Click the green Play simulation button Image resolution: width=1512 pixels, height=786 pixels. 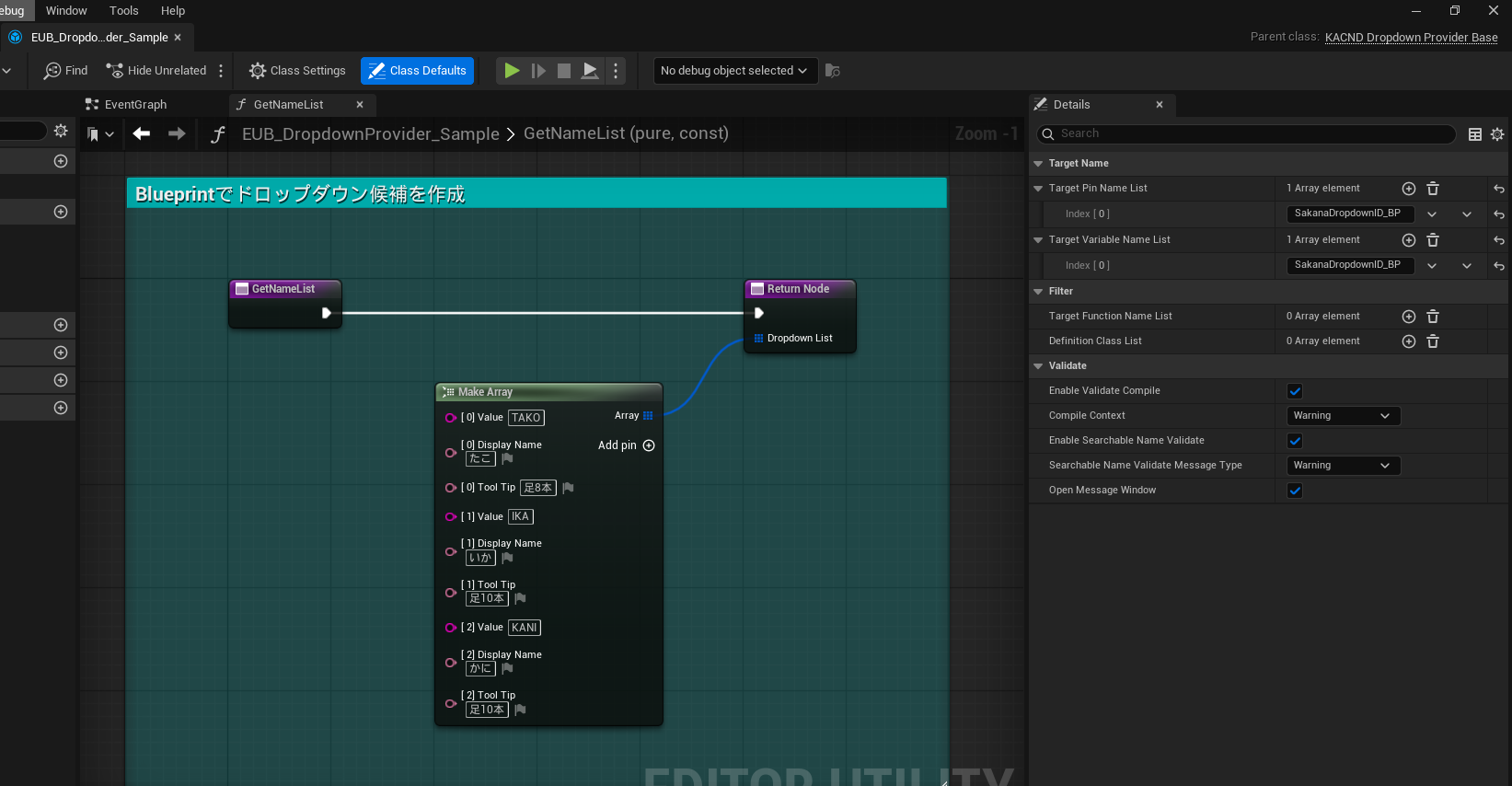point(512,71)
